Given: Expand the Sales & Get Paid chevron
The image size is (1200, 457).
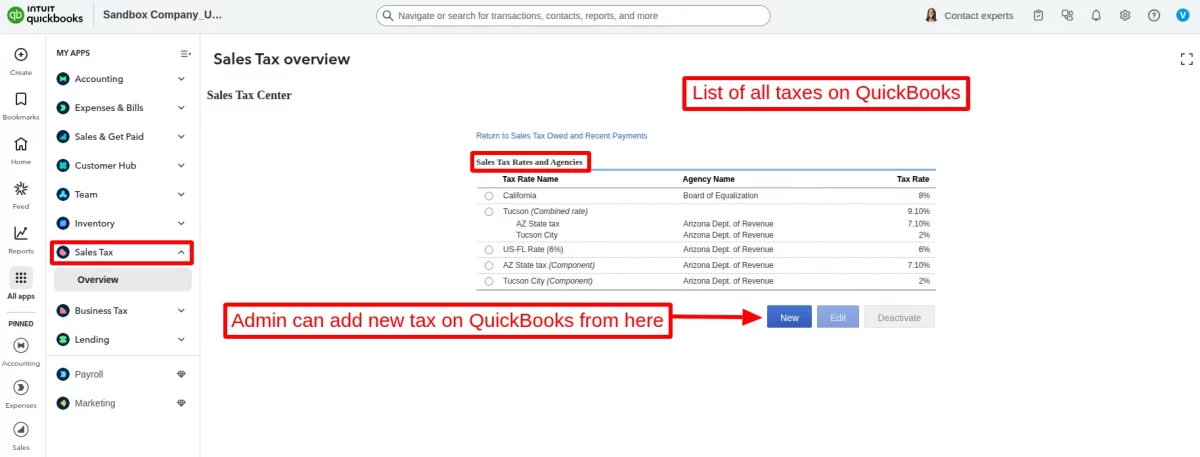Looking at the screenshot, I should (x=181, y=137).
